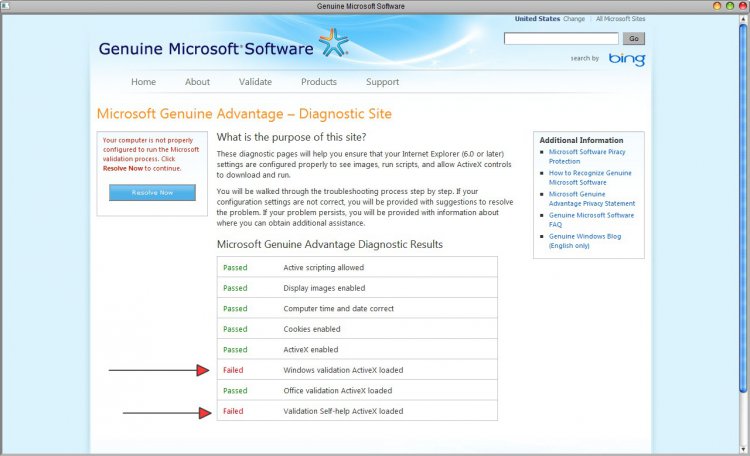Click the 'United States' region label

[537, 19]
